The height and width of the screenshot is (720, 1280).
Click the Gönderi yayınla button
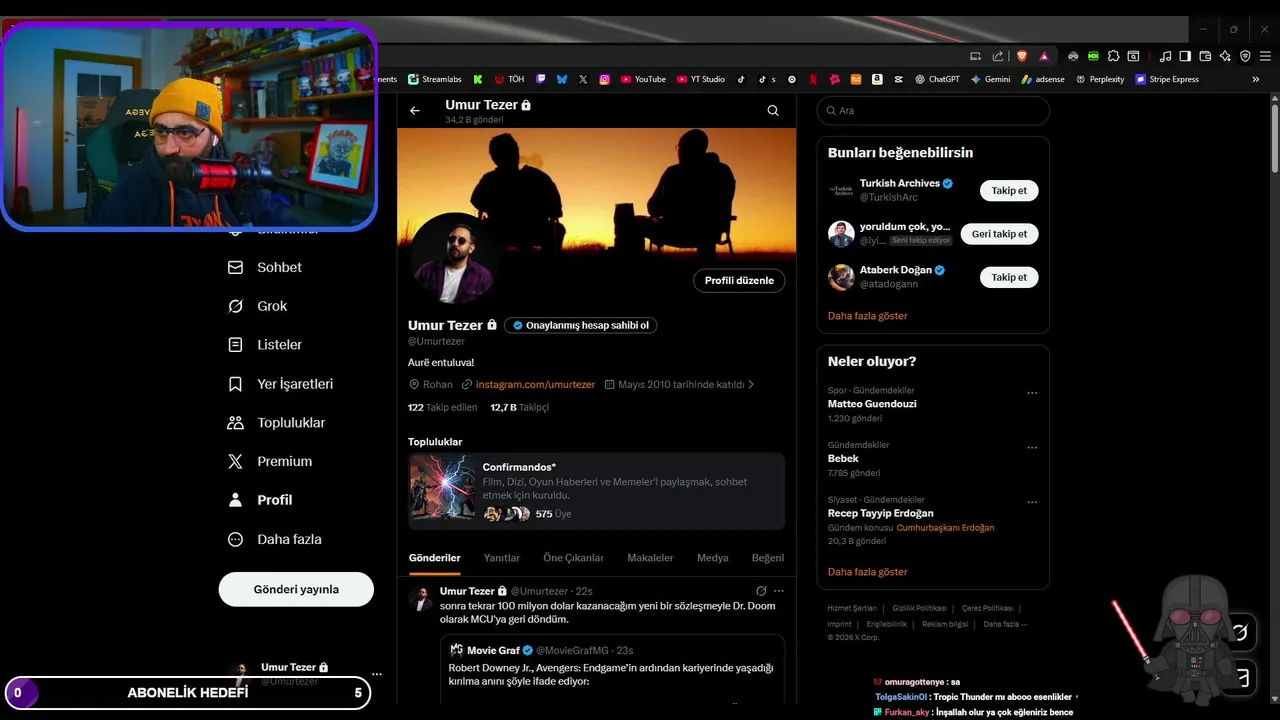click(x=296, y=589)
